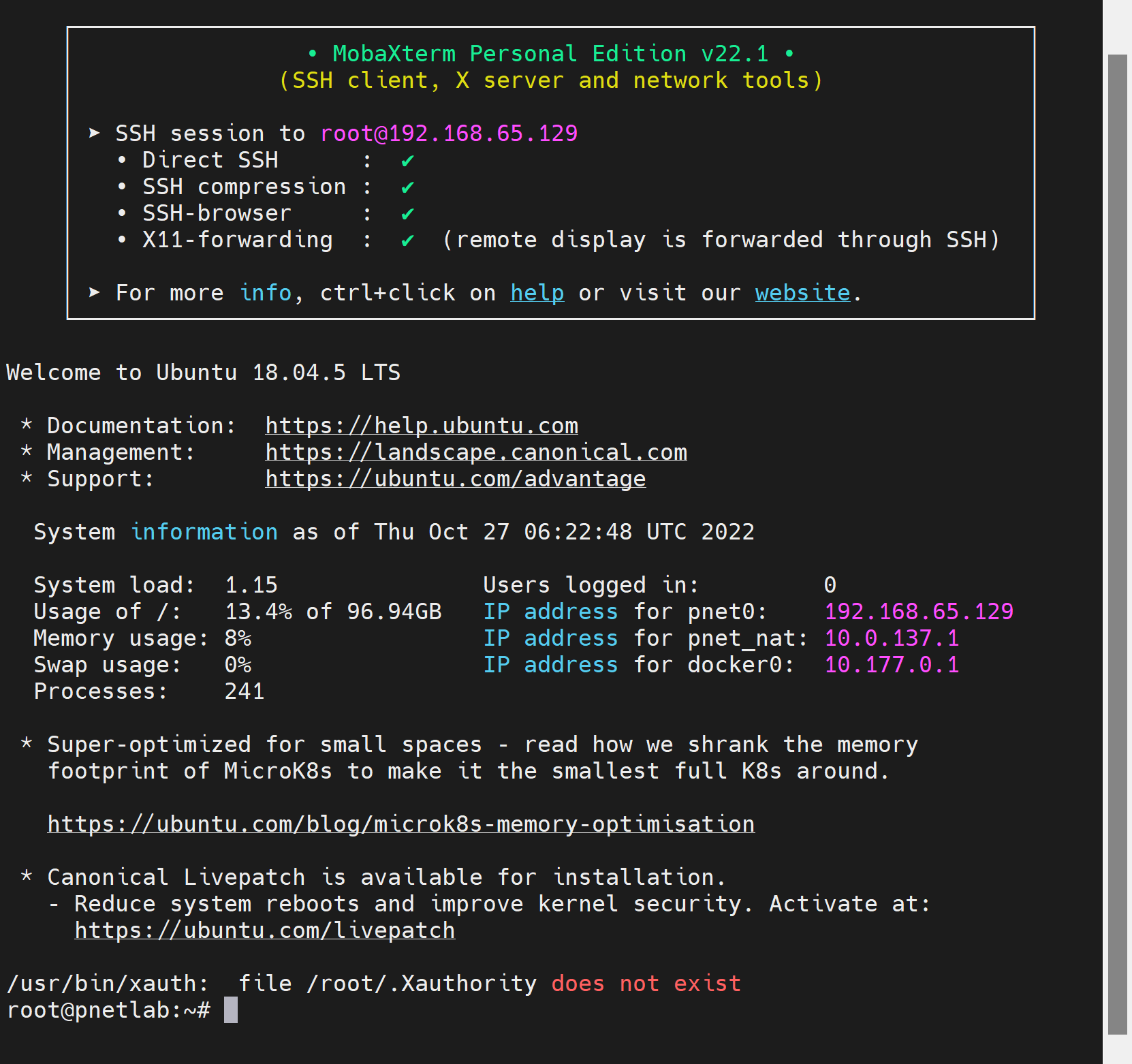
Task: Click the 'info' word in the banner
Action: (x=265, y=293)
